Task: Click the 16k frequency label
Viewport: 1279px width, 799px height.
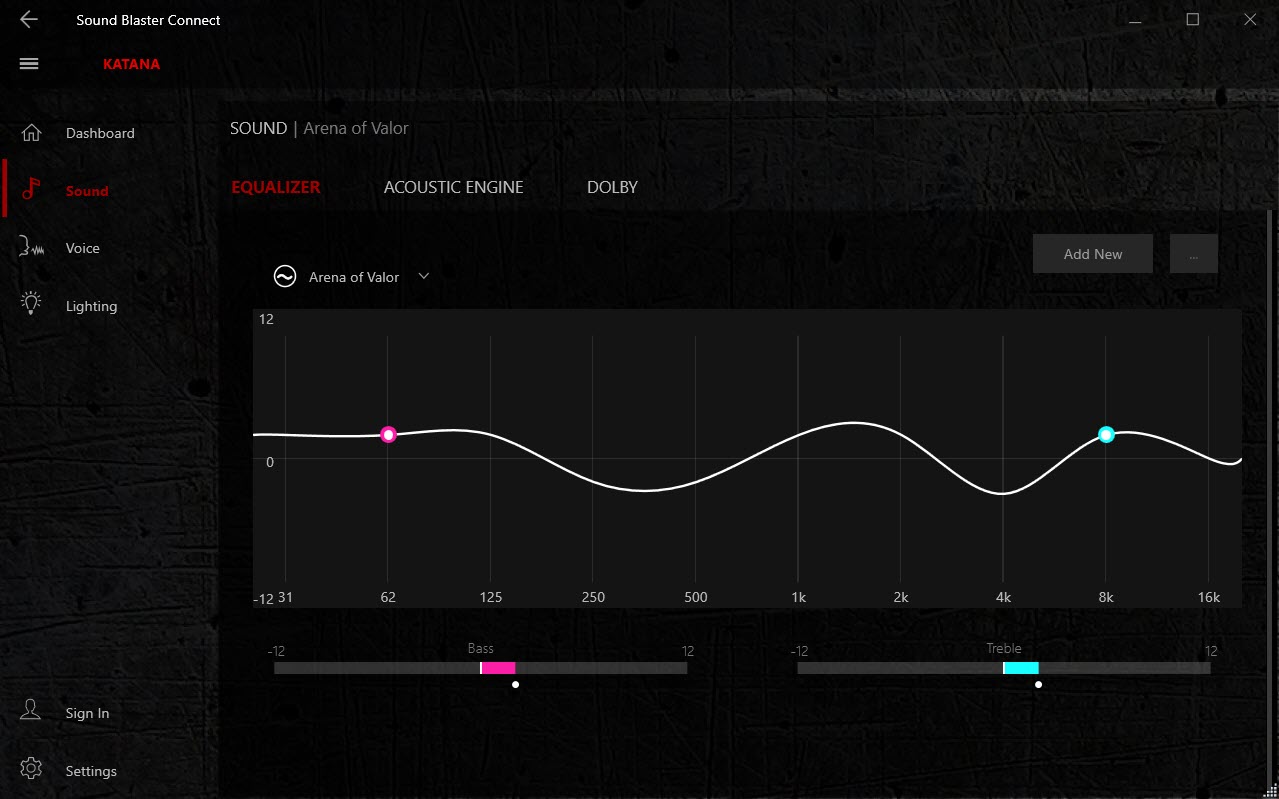Action: click(1209, 598)
